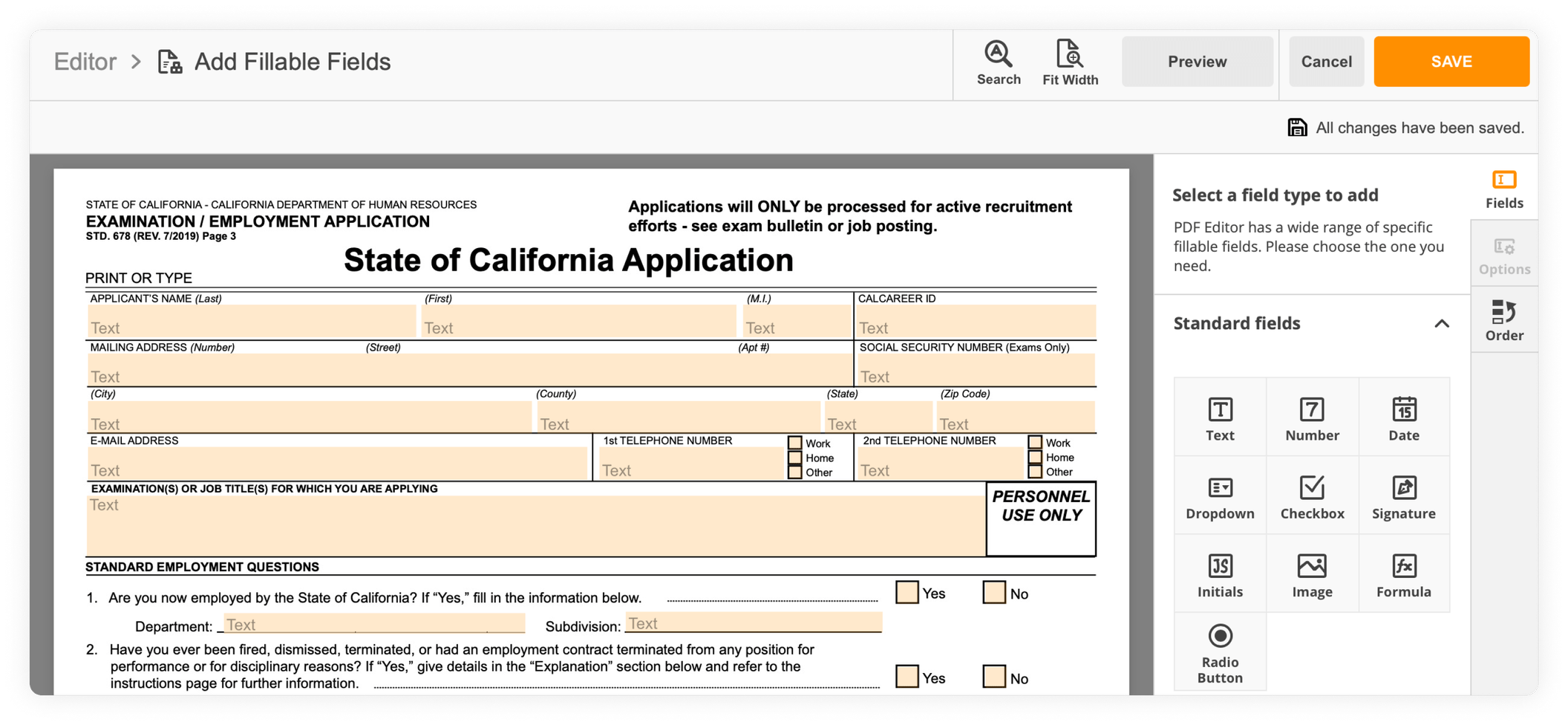
Task: Select the 2nd Telephone Number text field
Action: pyautogui.click(x=941, y=464)
